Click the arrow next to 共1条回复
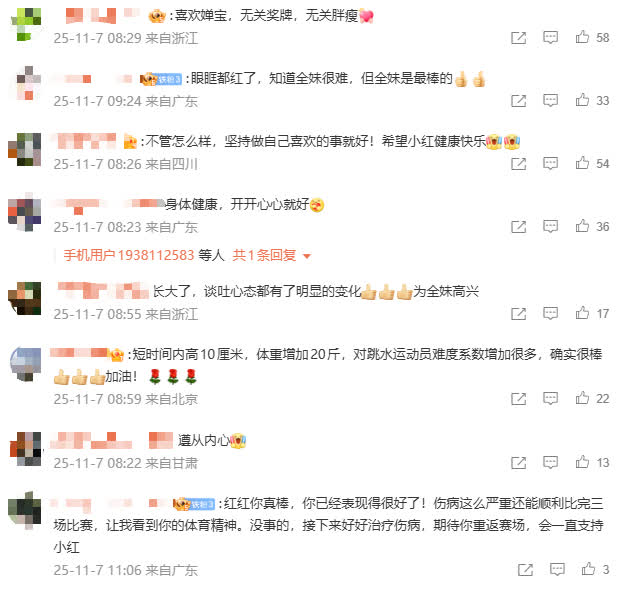 [307, 256]
